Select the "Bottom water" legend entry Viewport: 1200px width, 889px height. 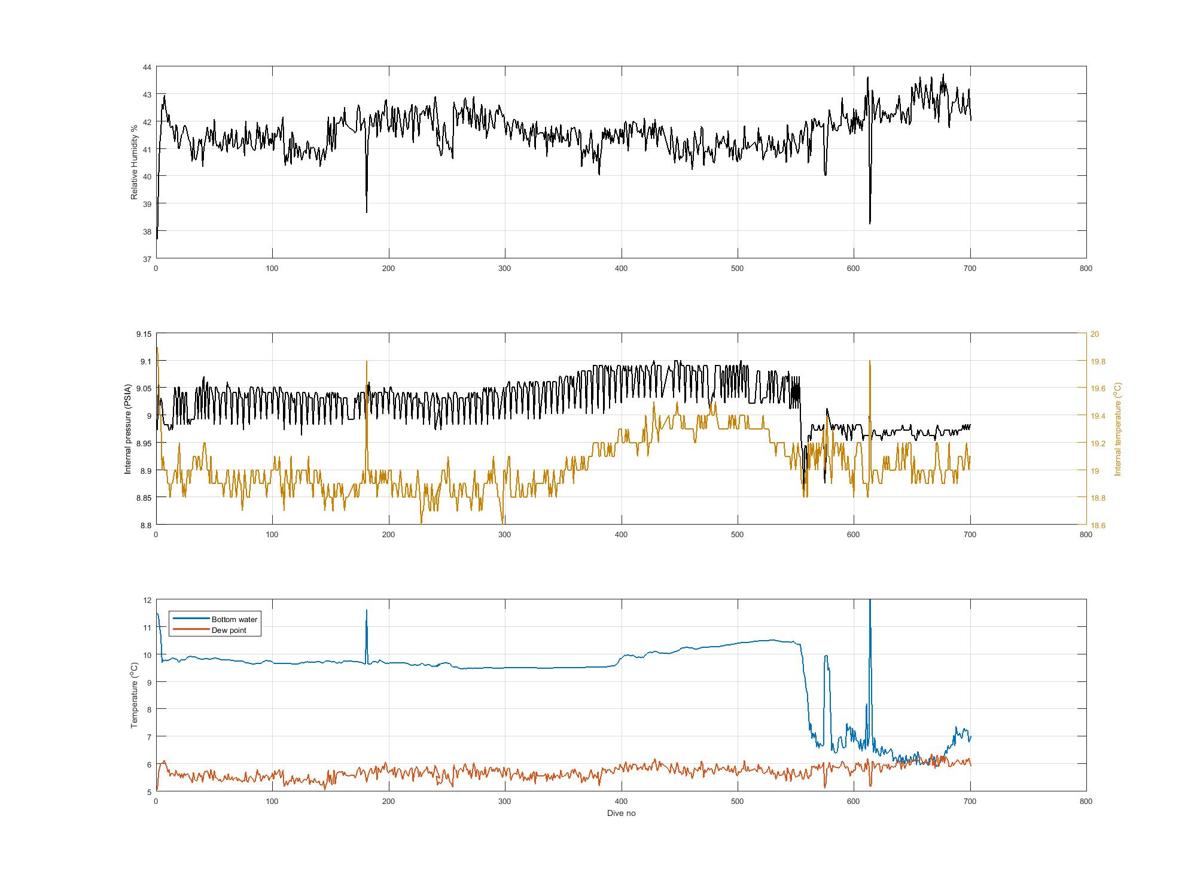point(235,619)
